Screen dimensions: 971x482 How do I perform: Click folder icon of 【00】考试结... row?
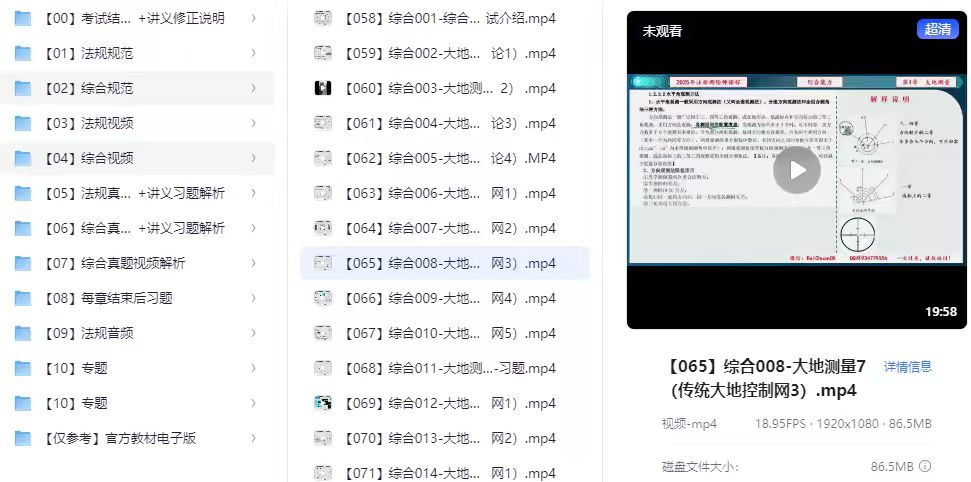click(x=23, y=19)
